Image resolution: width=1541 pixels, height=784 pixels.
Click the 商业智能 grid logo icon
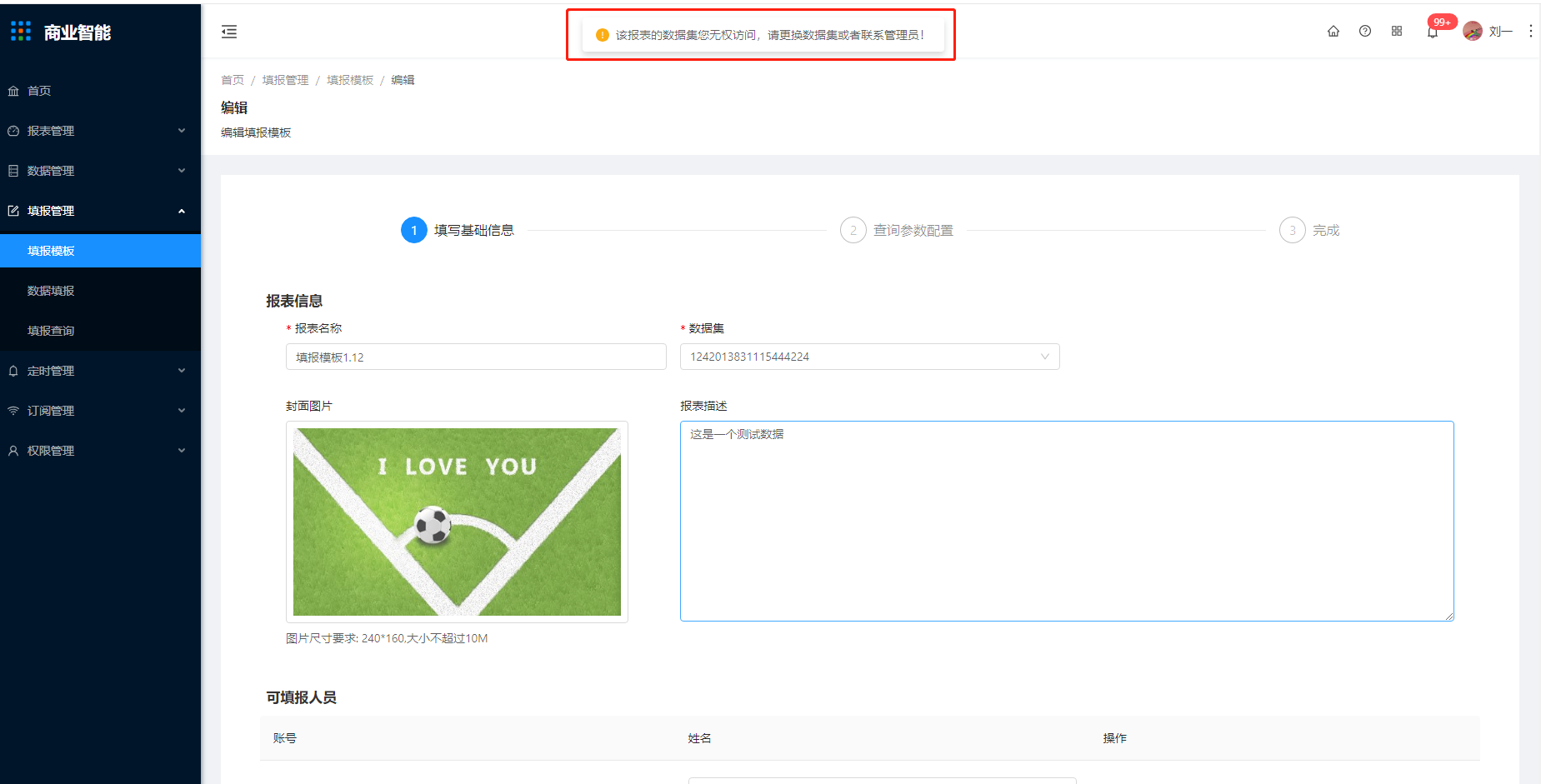coord(21,32)
